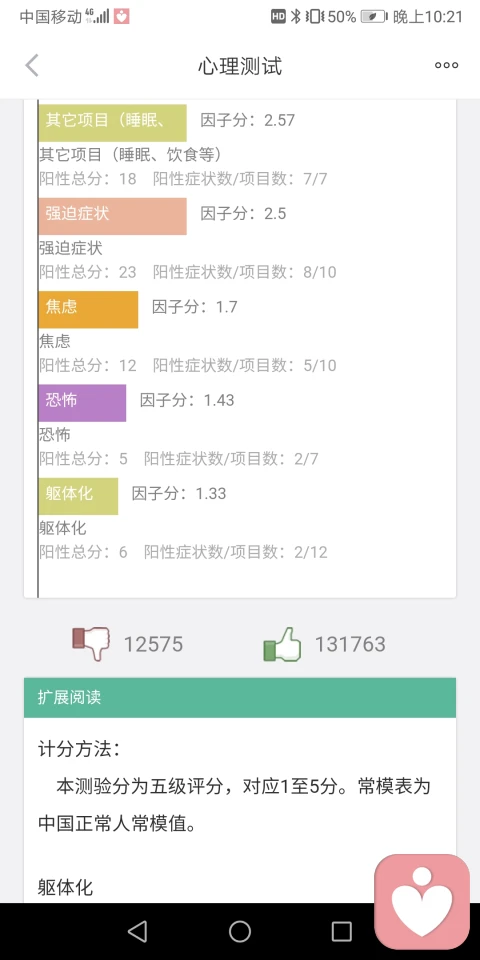Image resolution: width=480 pixels, height=960 pixels.
Task: Tap the 扩展阅读 section header
Action: click(240, 697)
